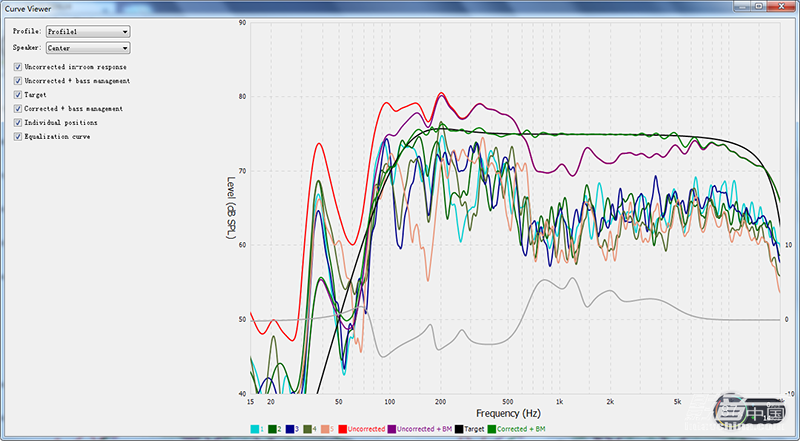The image size is (800, 441).
Task: Toggle Uncorrected + bass management checkbox
Action: [x=18, y=81]
